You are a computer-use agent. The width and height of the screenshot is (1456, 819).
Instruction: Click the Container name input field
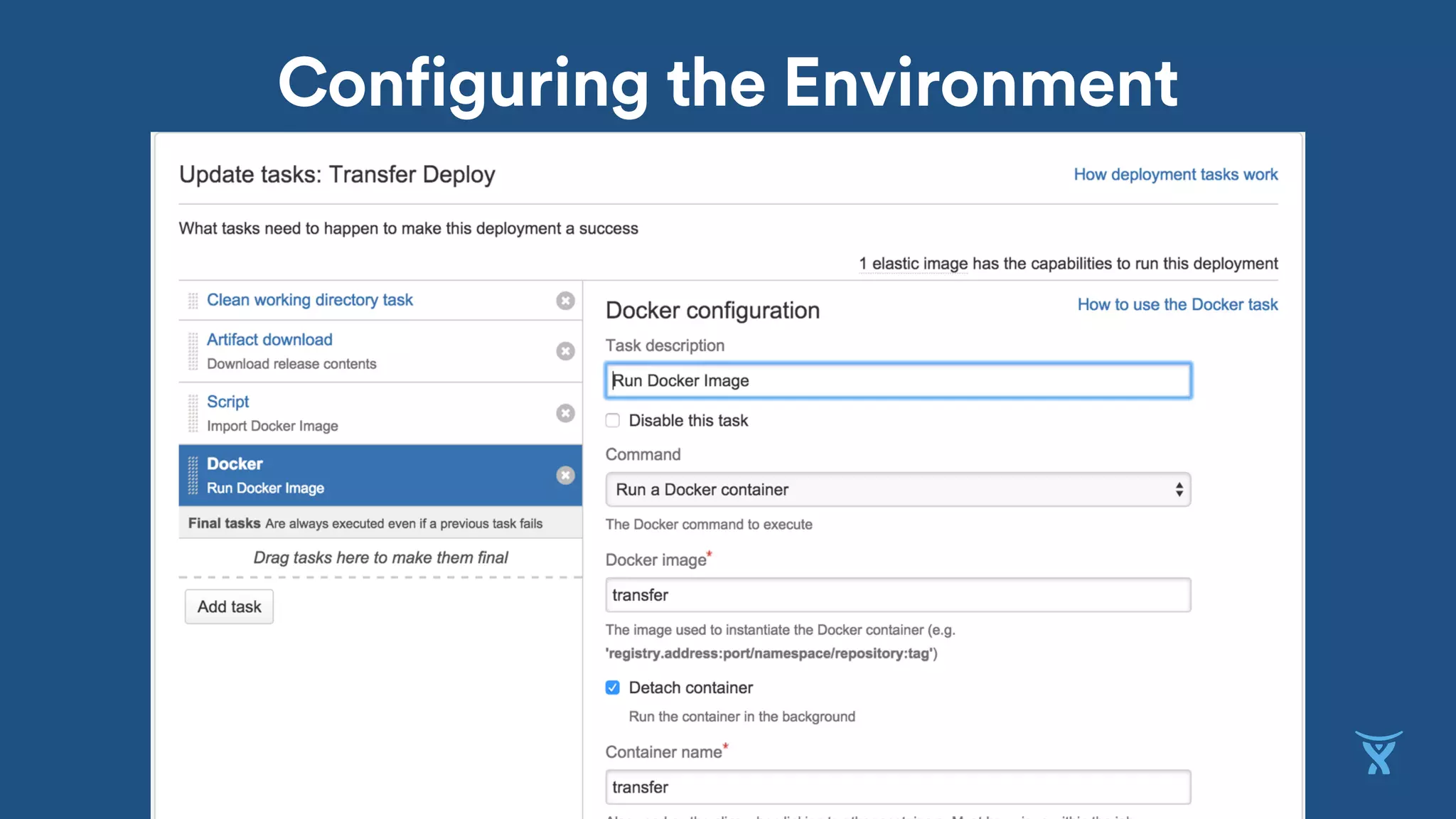898,787
